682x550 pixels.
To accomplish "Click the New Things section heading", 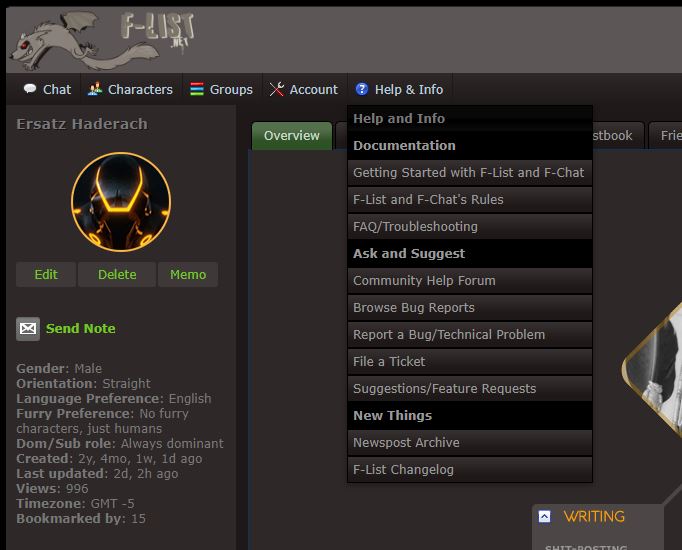I will tap(470, 416).
